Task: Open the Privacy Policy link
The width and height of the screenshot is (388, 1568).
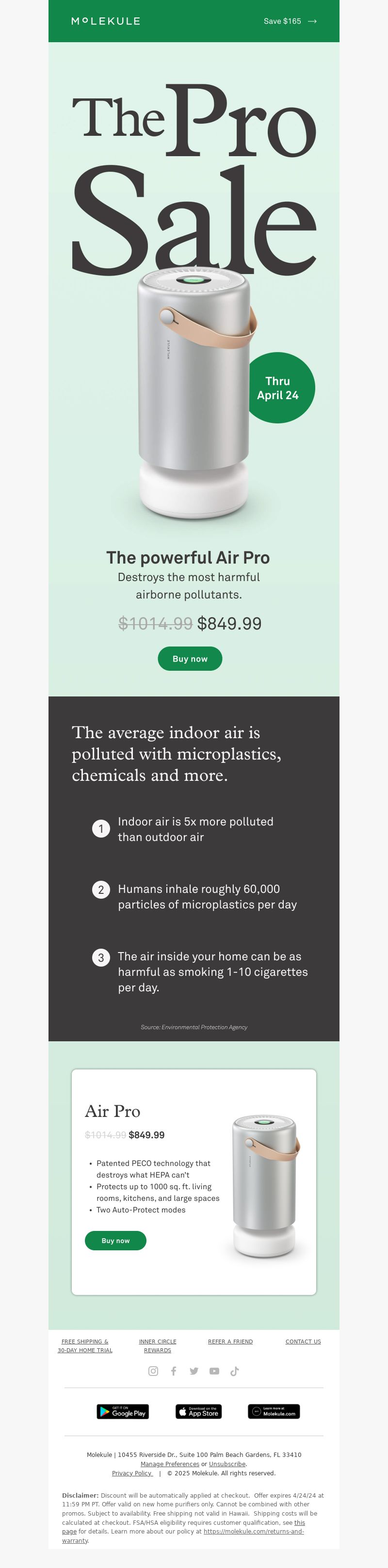Action: tap(132, 1473)
